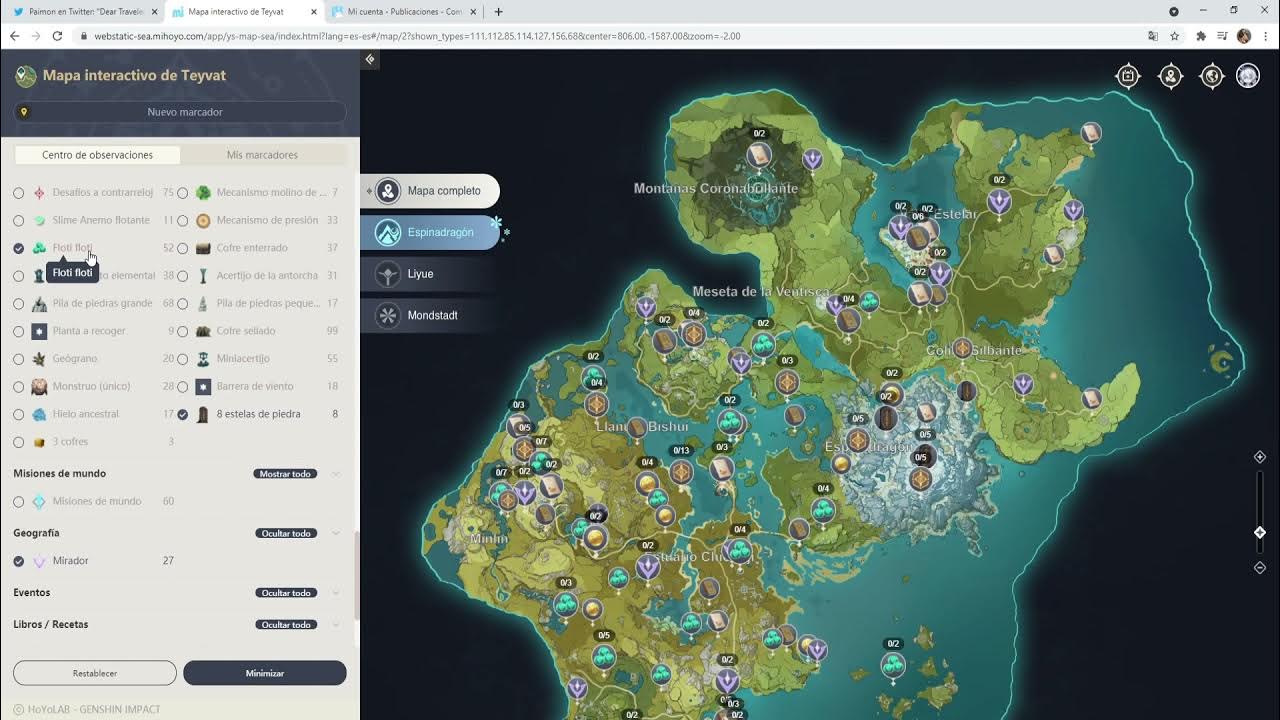Switch to the Mis marcadores tab

click(262, 155)
